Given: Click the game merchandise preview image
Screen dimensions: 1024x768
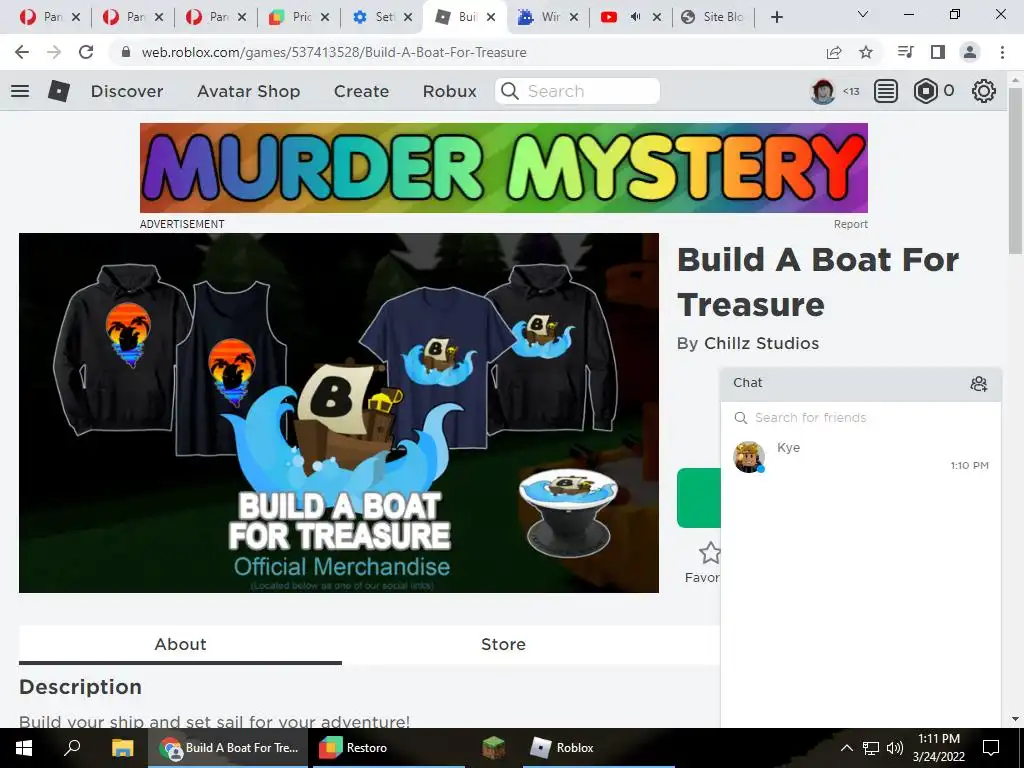Looking at the screenshot, I should [x=339, y=413].
